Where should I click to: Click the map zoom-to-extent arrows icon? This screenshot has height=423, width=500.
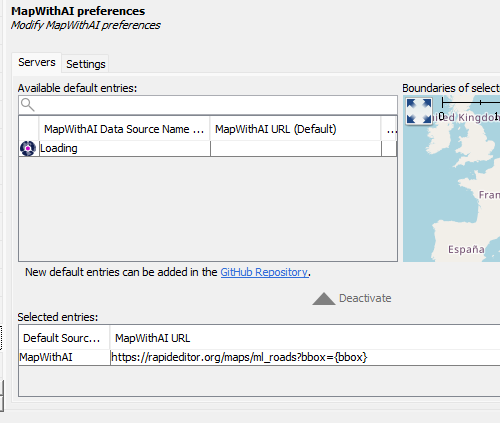click(419, 111)
